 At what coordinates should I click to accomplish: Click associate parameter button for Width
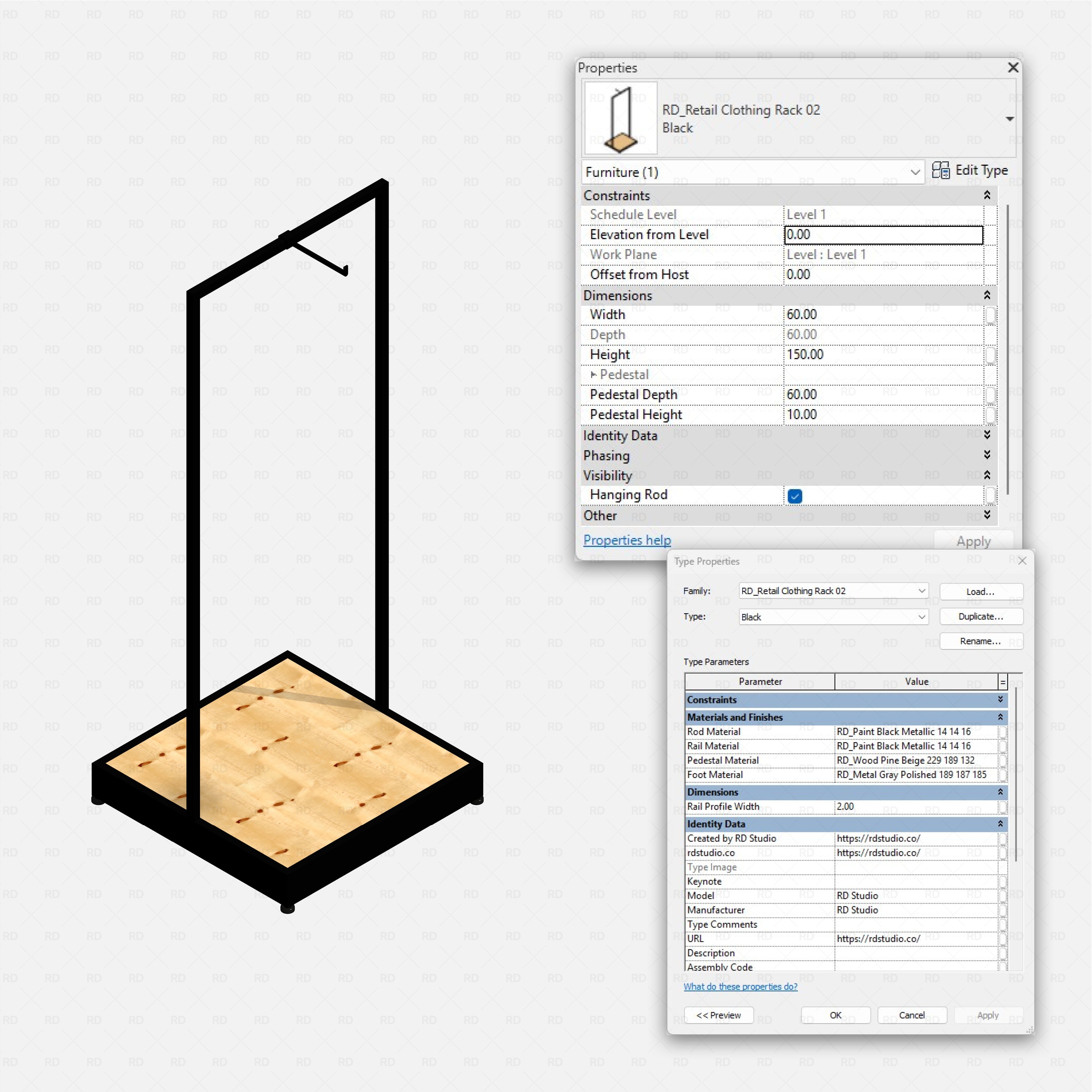pyautogui.click(x=990, y=315)
